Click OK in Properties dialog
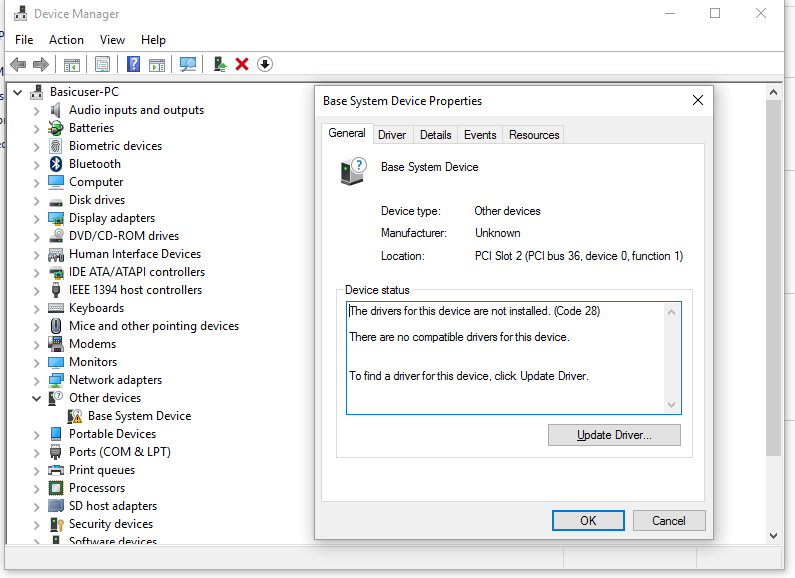Image resolution: width=795 pixels, height=578 pixels. coord(588,520)
